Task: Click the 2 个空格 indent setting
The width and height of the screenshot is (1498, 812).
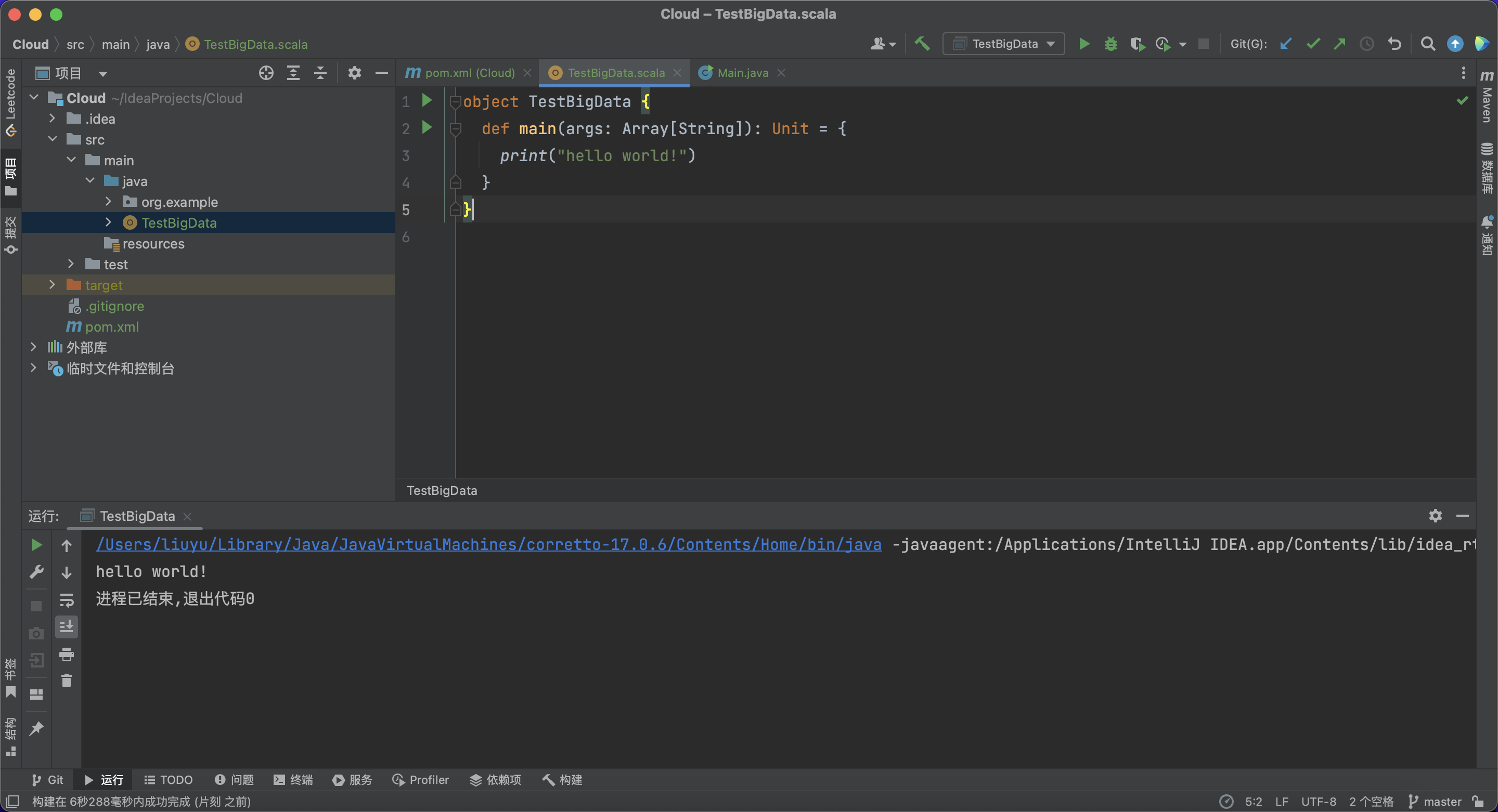Action: point(1371,802)
